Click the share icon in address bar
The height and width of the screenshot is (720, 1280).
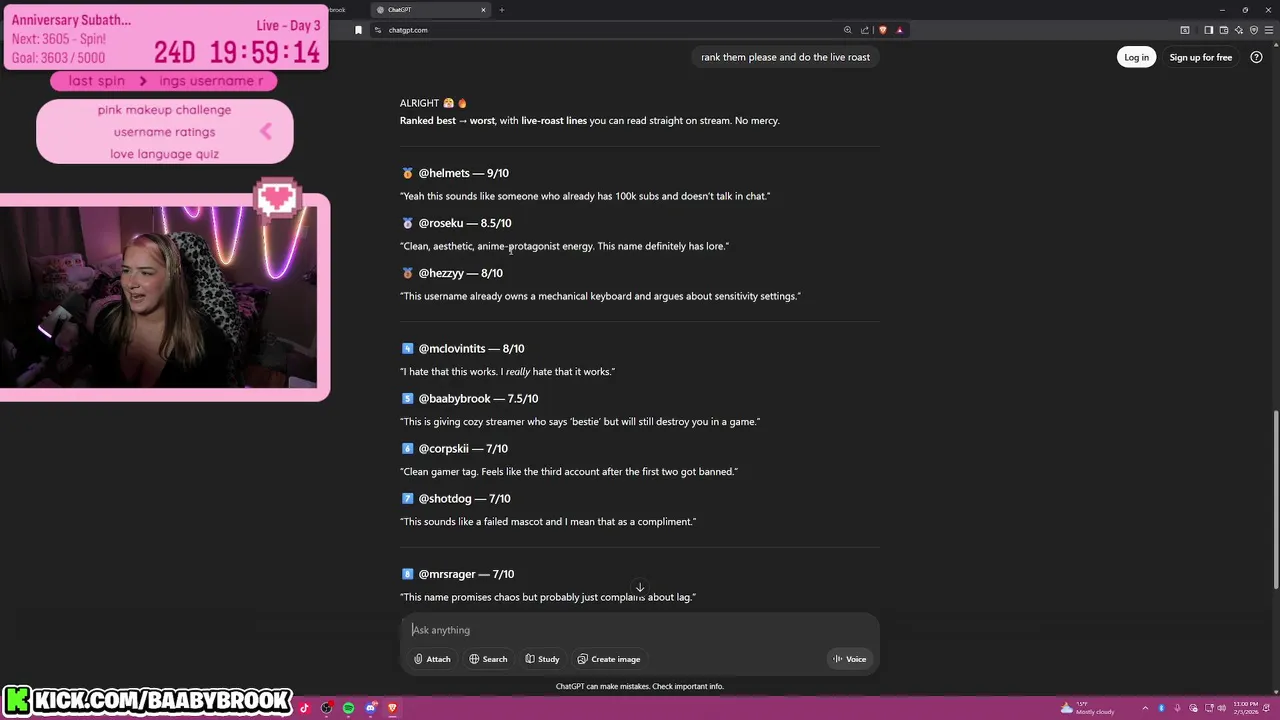865,30
